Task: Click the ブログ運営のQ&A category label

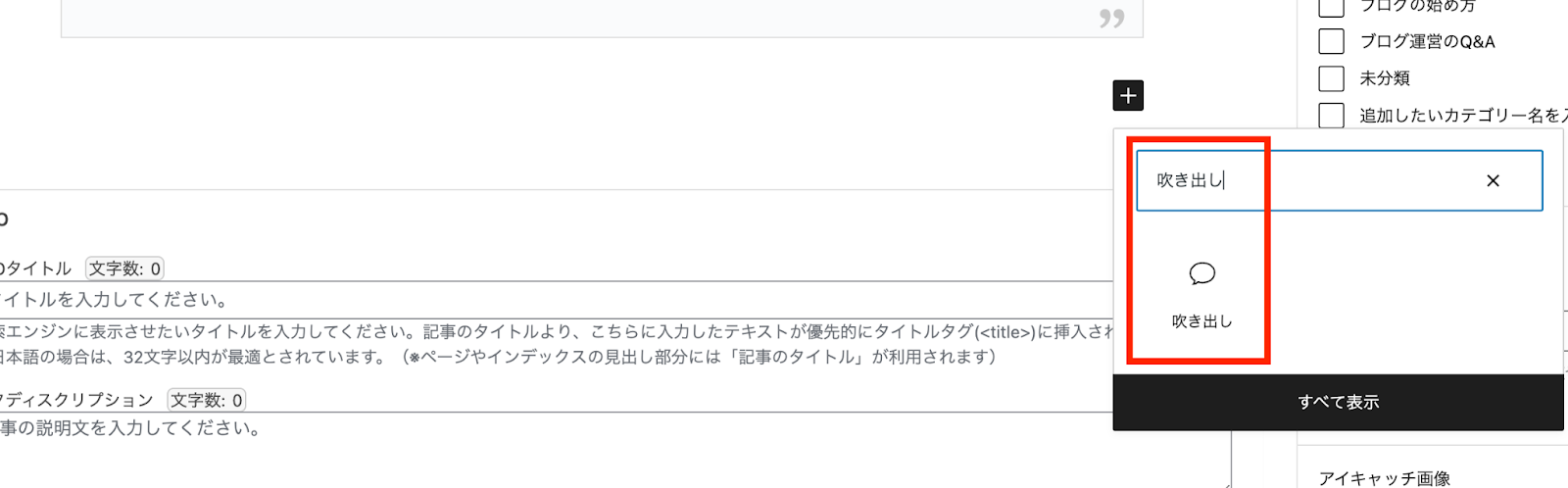Action: tap(1427, 41)
